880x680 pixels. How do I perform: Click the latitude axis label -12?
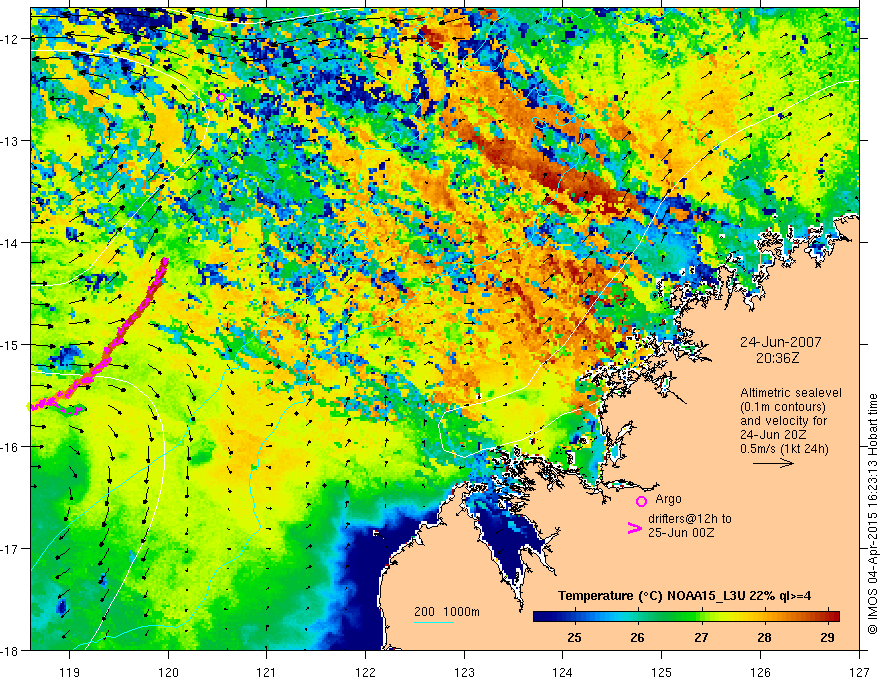(10, 39)
